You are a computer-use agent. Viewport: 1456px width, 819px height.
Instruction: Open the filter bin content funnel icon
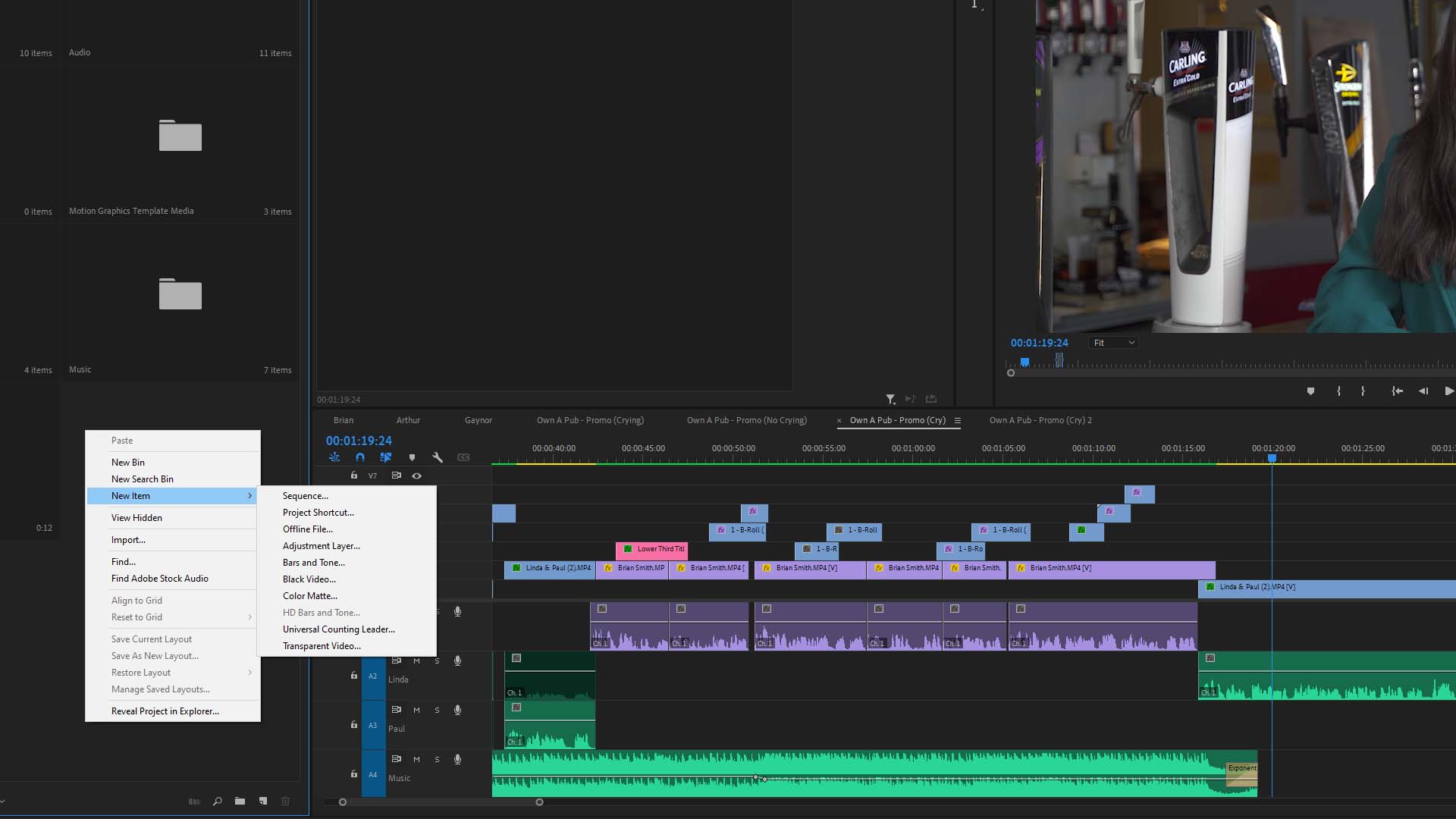891,399
